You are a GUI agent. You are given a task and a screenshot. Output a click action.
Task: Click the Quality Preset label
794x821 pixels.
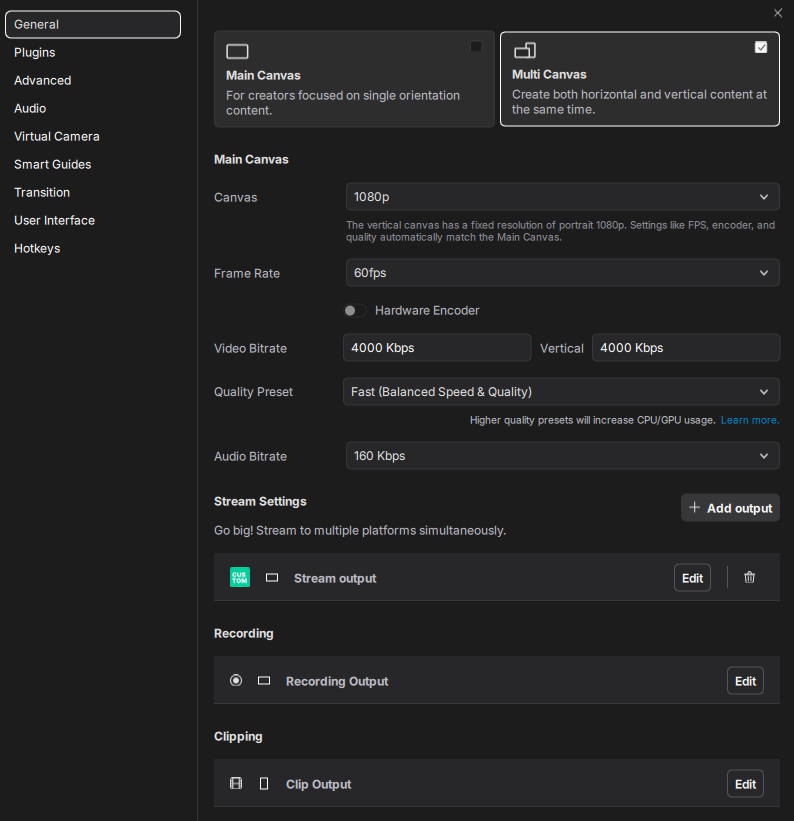pyautogui.click(x=253, y=392)
